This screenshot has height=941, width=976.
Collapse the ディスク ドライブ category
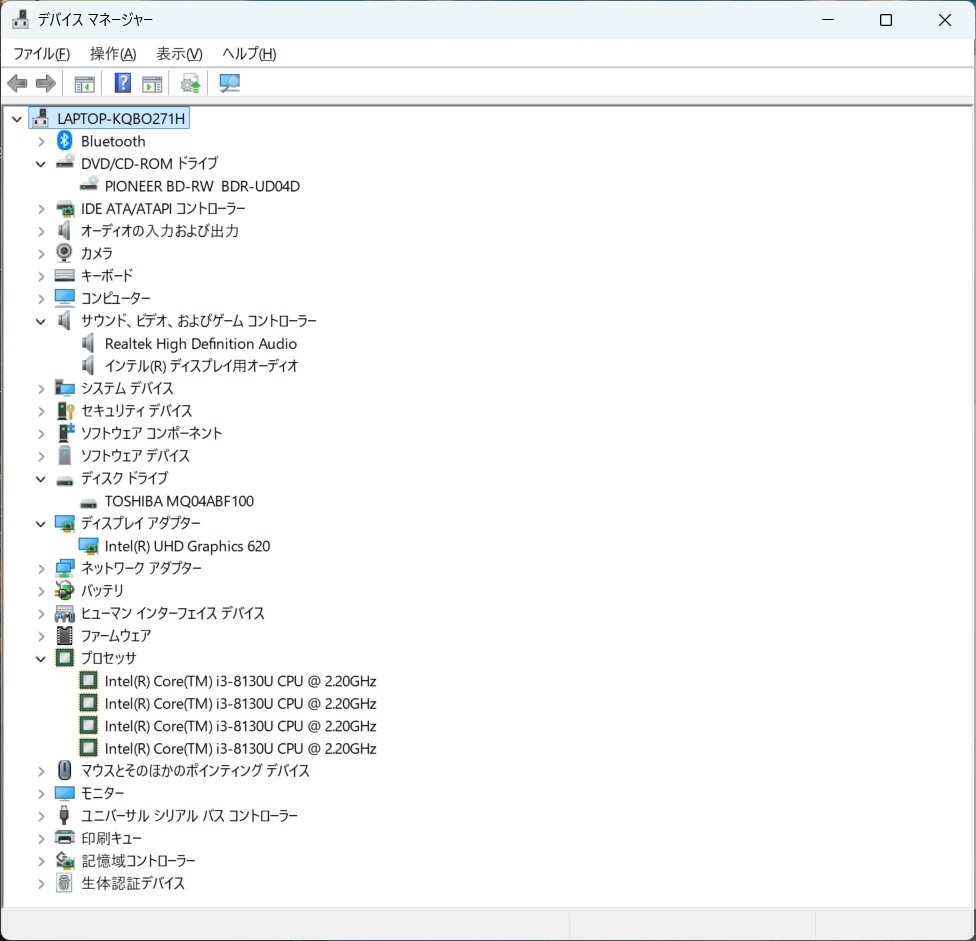[41, 478]
